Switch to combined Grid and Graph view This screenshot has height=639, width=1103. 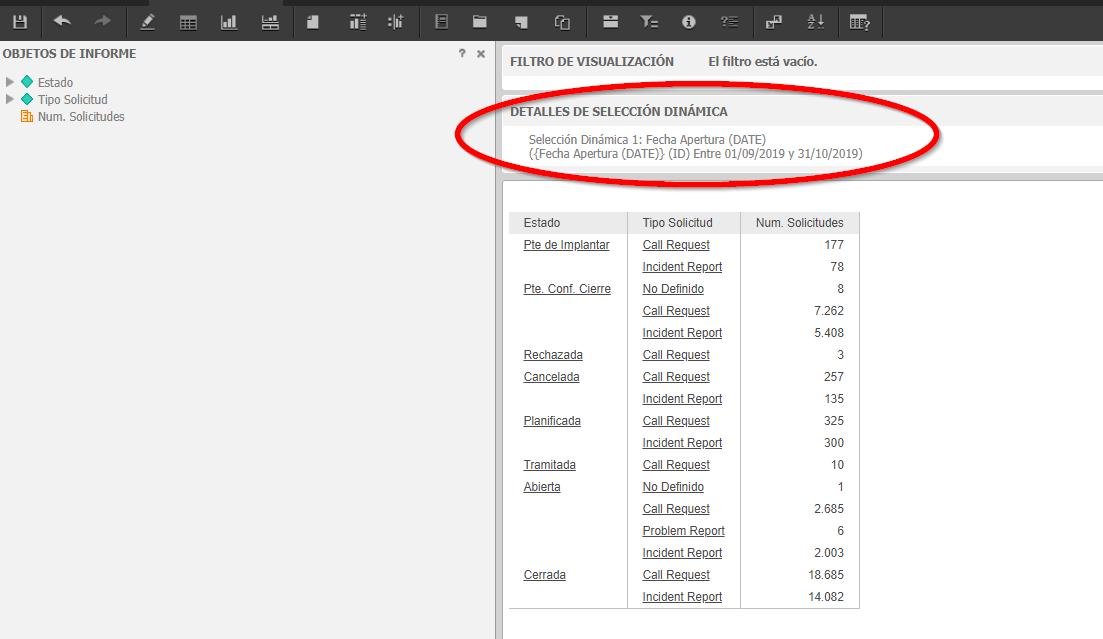pyautogui.click(x=270, y=23)
